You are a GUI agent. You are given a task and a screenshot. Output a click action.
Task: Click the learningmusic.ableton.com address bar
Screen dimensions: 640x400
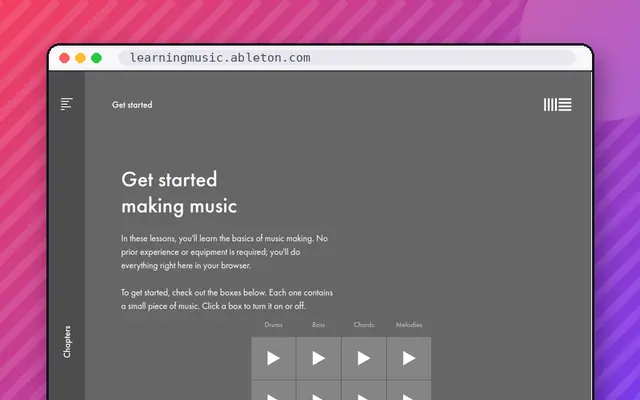347,58
